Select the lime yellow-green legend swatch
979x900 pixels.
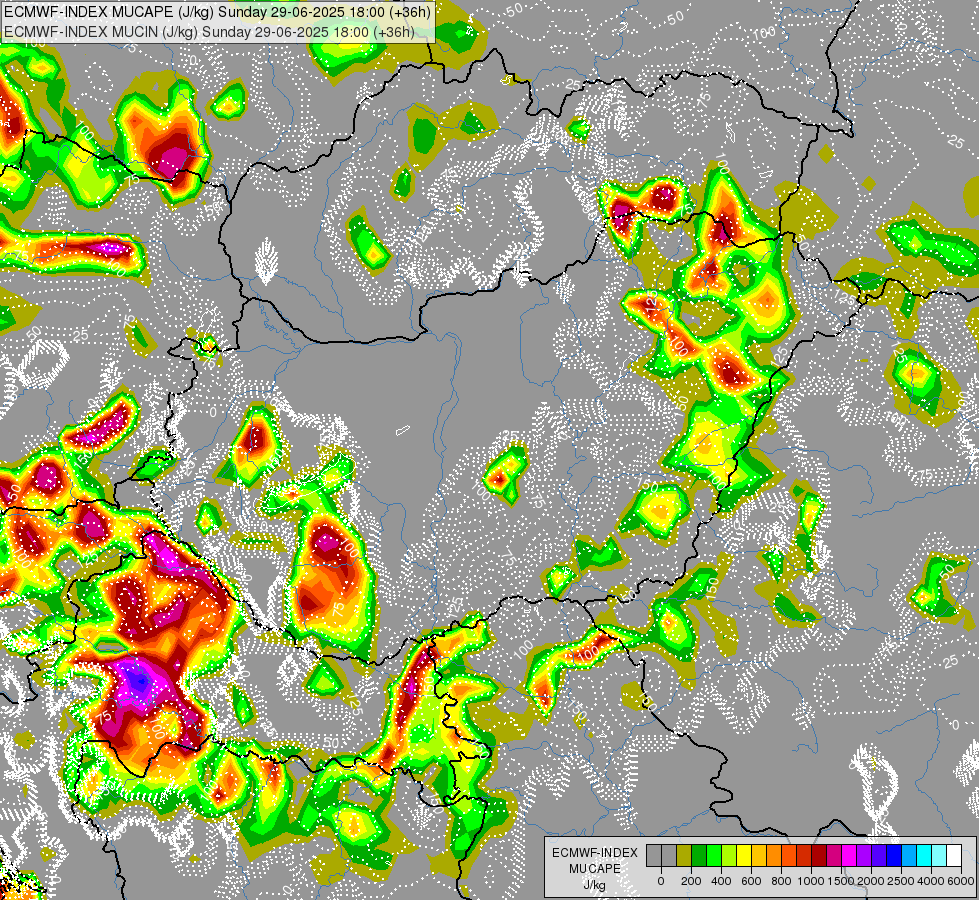729,855
